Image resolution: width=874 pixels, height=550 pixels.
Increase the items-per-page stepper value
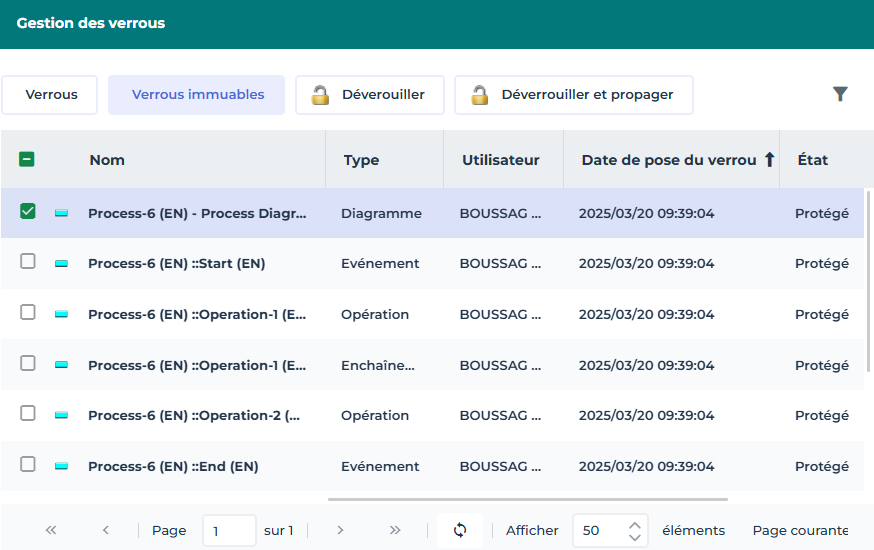point(634,524)
